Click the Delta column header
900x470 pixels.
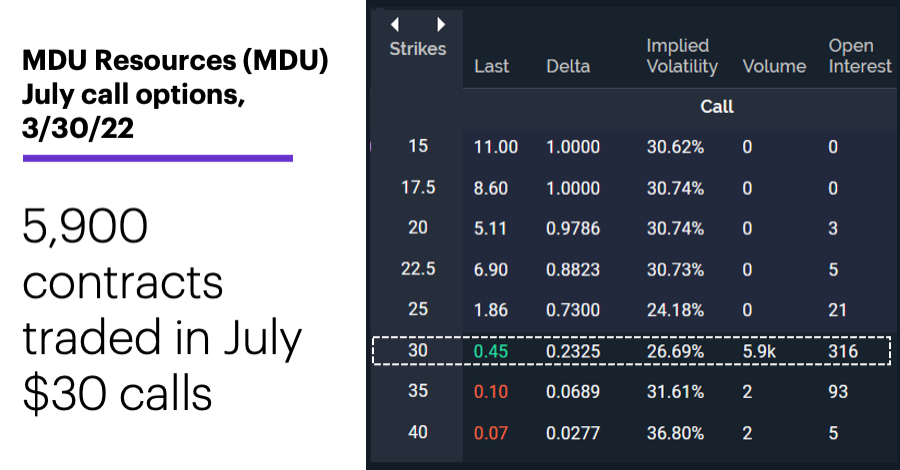coord(568,67)
